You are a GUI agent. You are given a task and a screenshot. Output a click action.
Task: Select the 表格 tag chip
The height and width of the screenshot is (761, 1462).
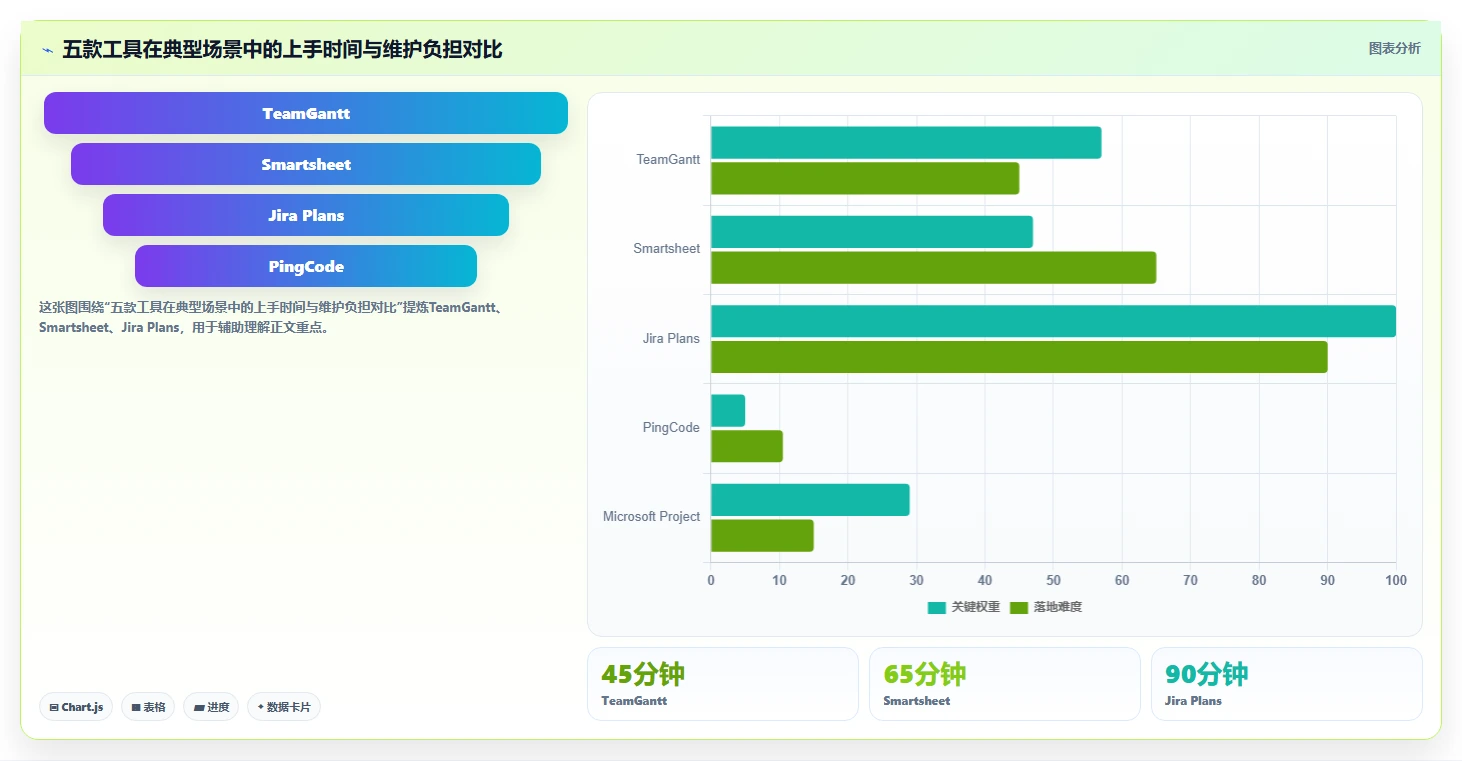pos(148,707)
